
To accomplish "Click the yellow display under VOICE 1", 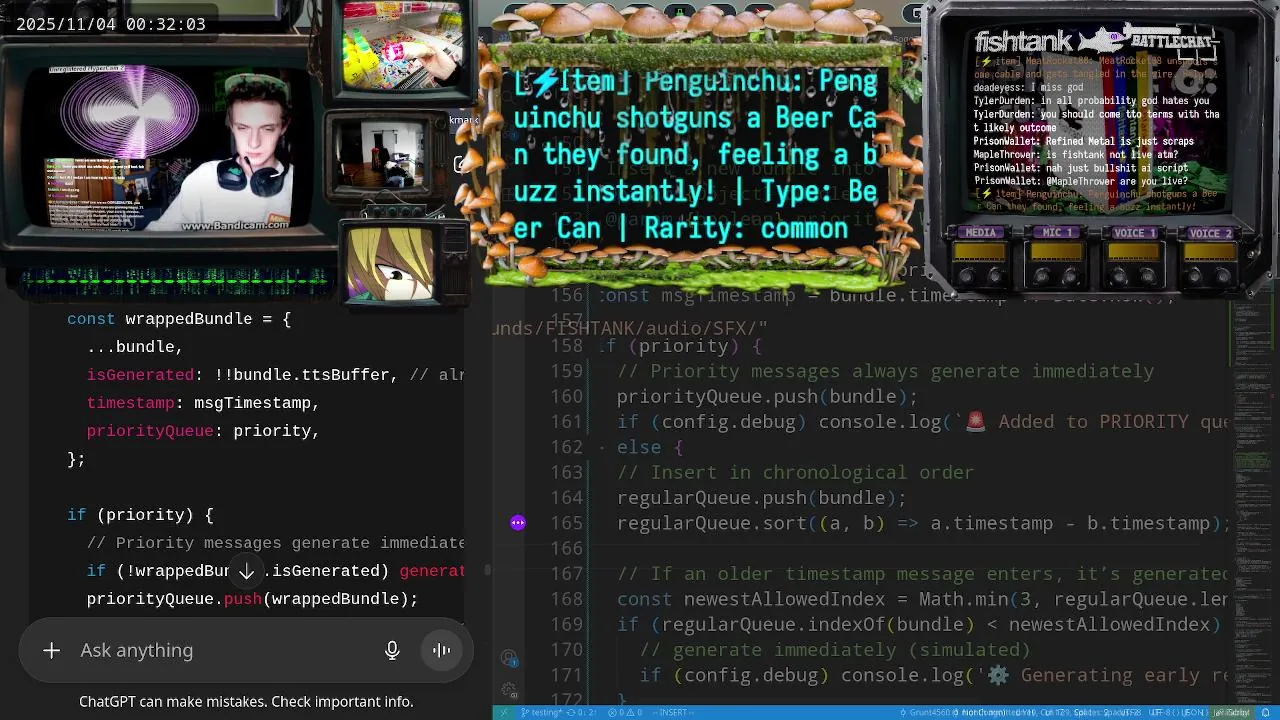I will 1134,252.
